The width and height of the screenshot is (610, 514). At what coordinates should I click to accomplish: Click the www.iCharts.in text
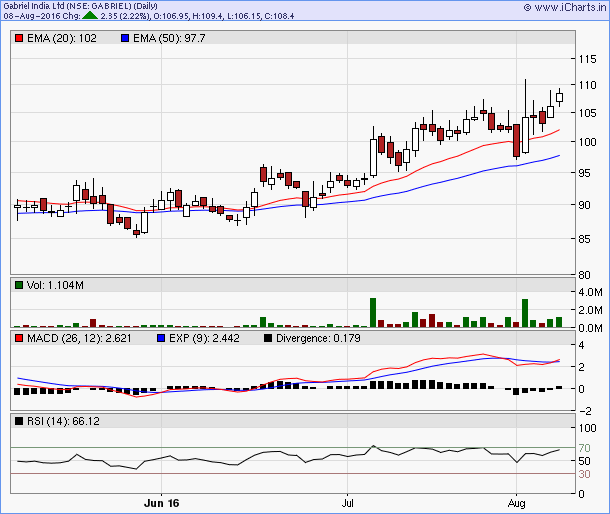coord(570,7)
